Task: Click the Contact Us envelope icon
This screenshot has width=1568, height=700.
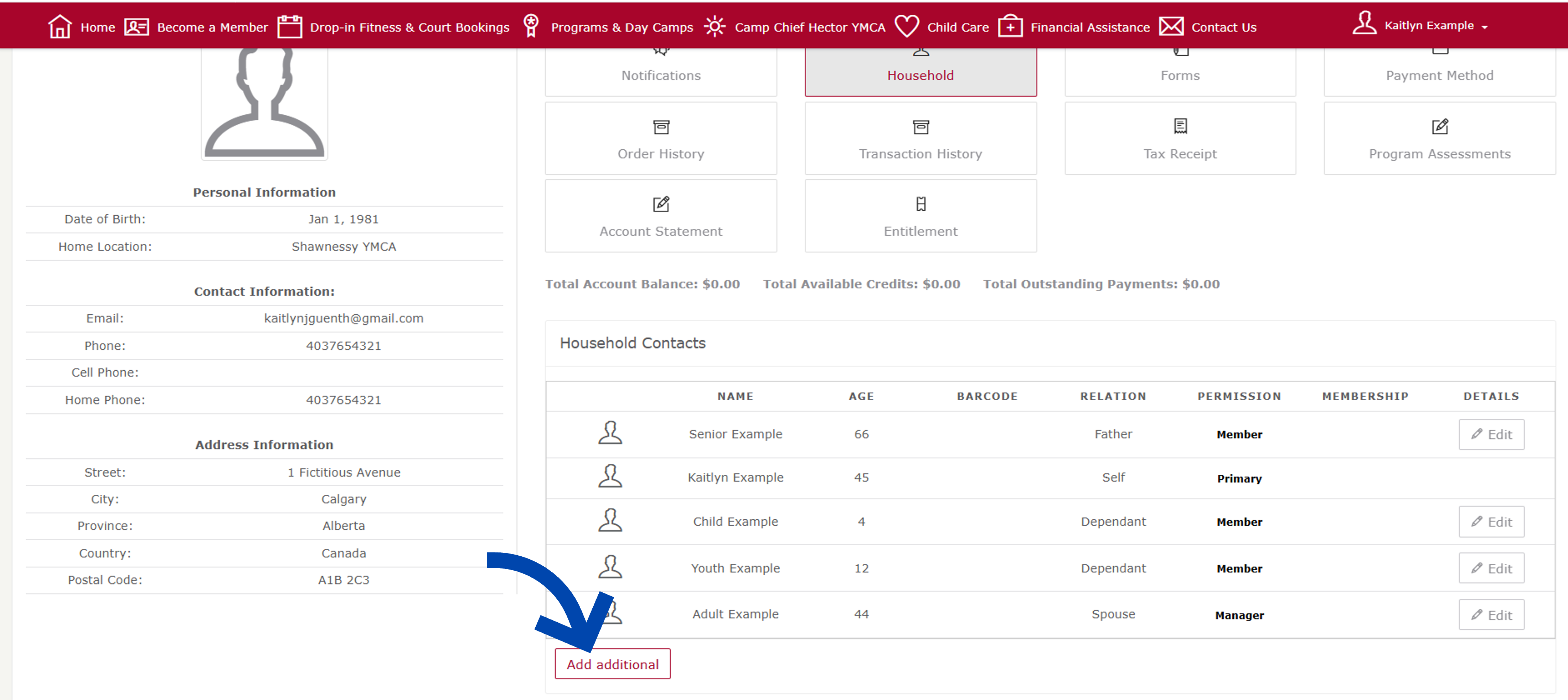Action: (1171, 27)
